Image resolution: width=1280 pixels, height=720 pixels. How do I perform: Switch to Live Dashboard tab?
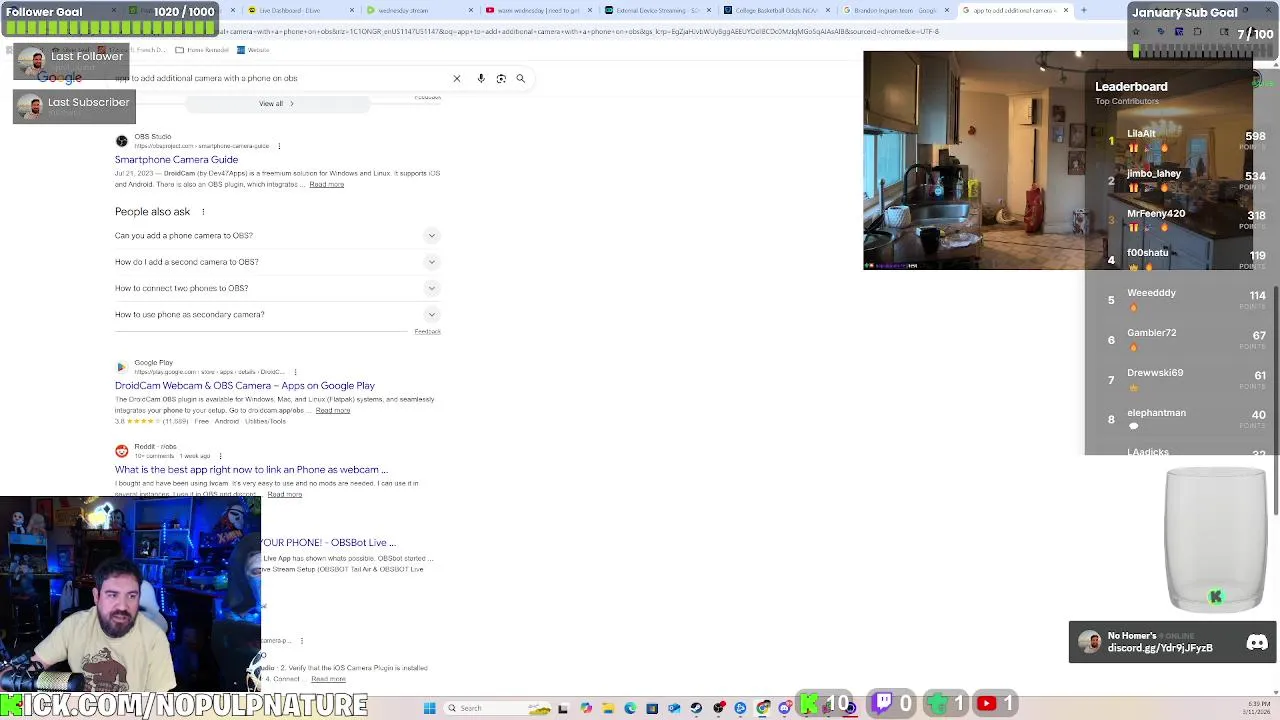(x=300, y=10)
